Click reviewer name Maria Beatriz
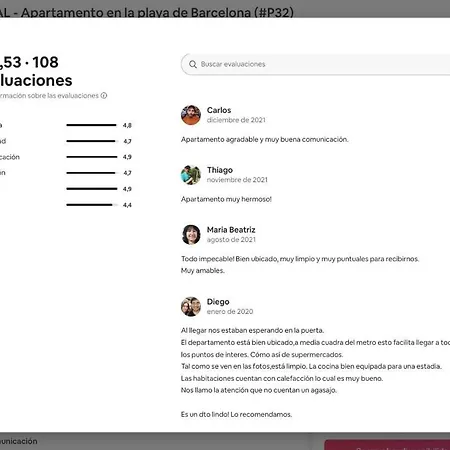 (231, 230)
